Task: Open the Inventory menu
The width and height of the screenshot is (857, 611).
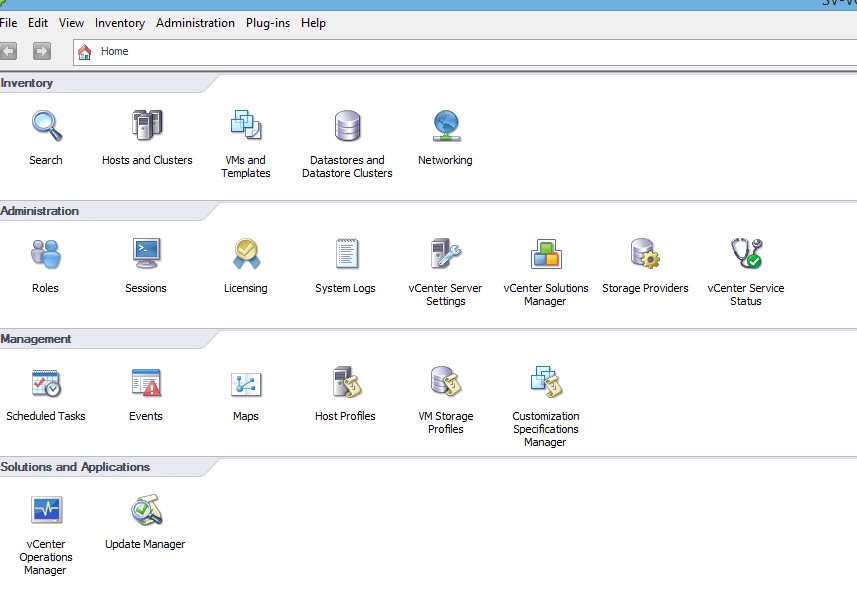Action: point(120,23)
